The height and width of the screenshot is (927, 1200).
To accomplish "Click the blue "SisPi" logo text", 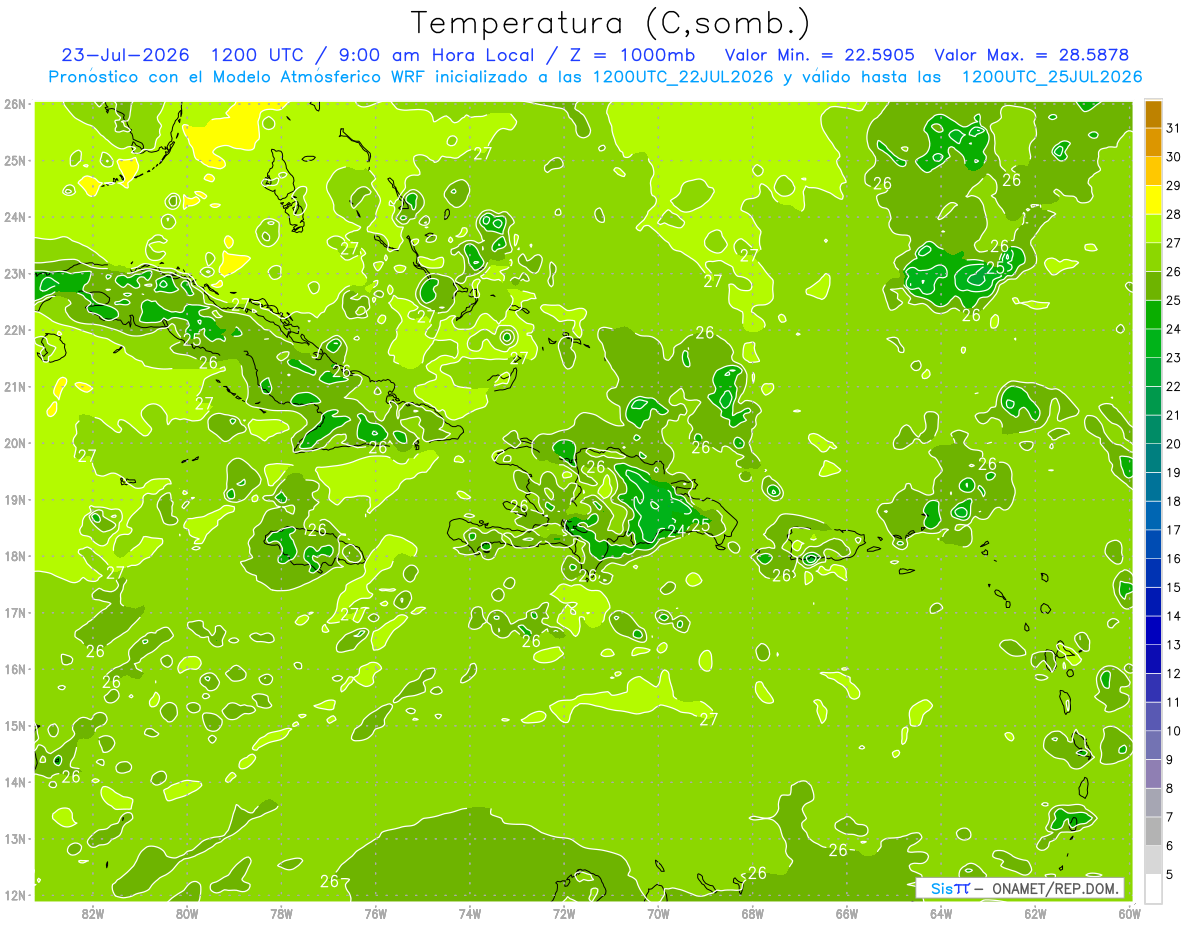I will [x=949, y=889].
